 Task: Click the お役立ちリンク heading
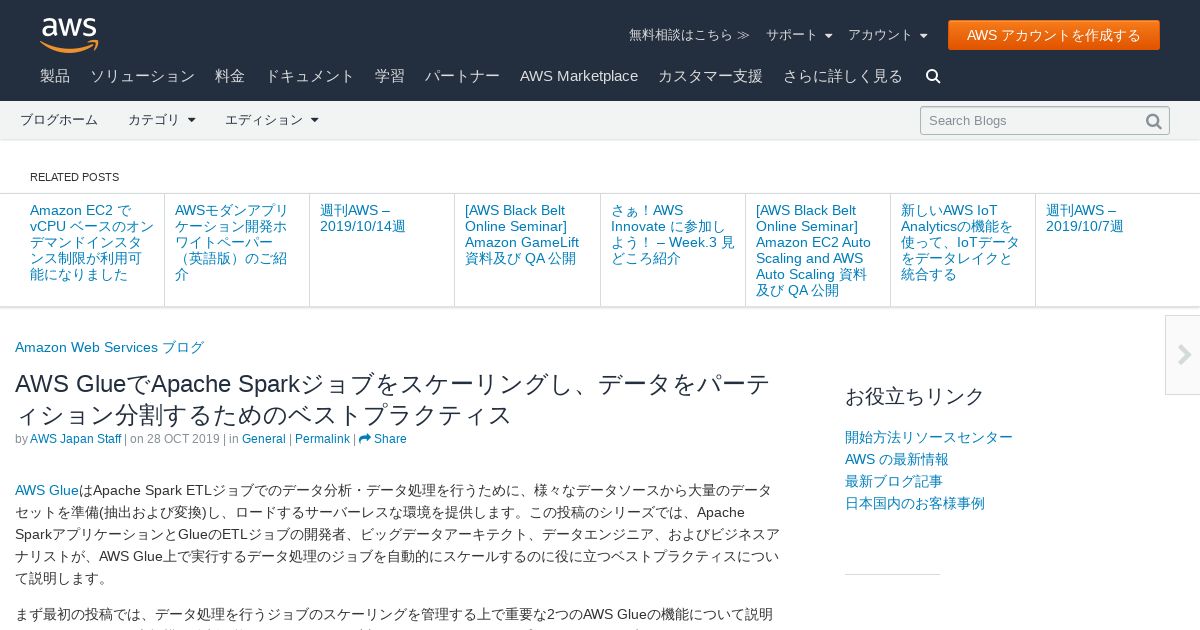915,396
